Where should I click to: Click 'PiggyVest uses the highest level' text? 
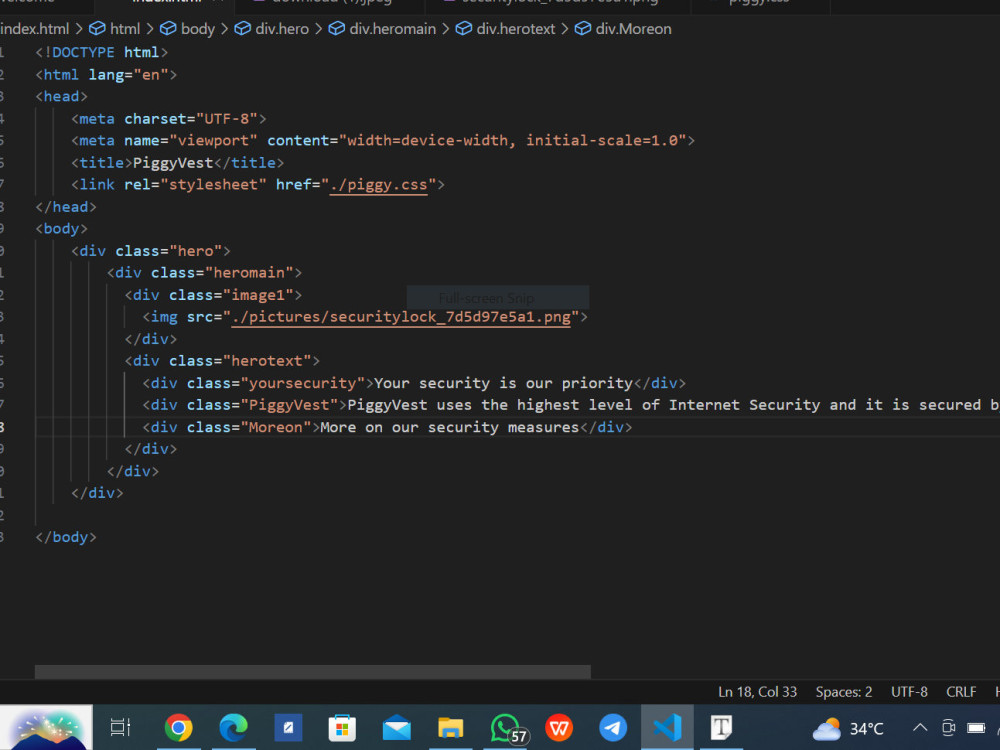490,405
